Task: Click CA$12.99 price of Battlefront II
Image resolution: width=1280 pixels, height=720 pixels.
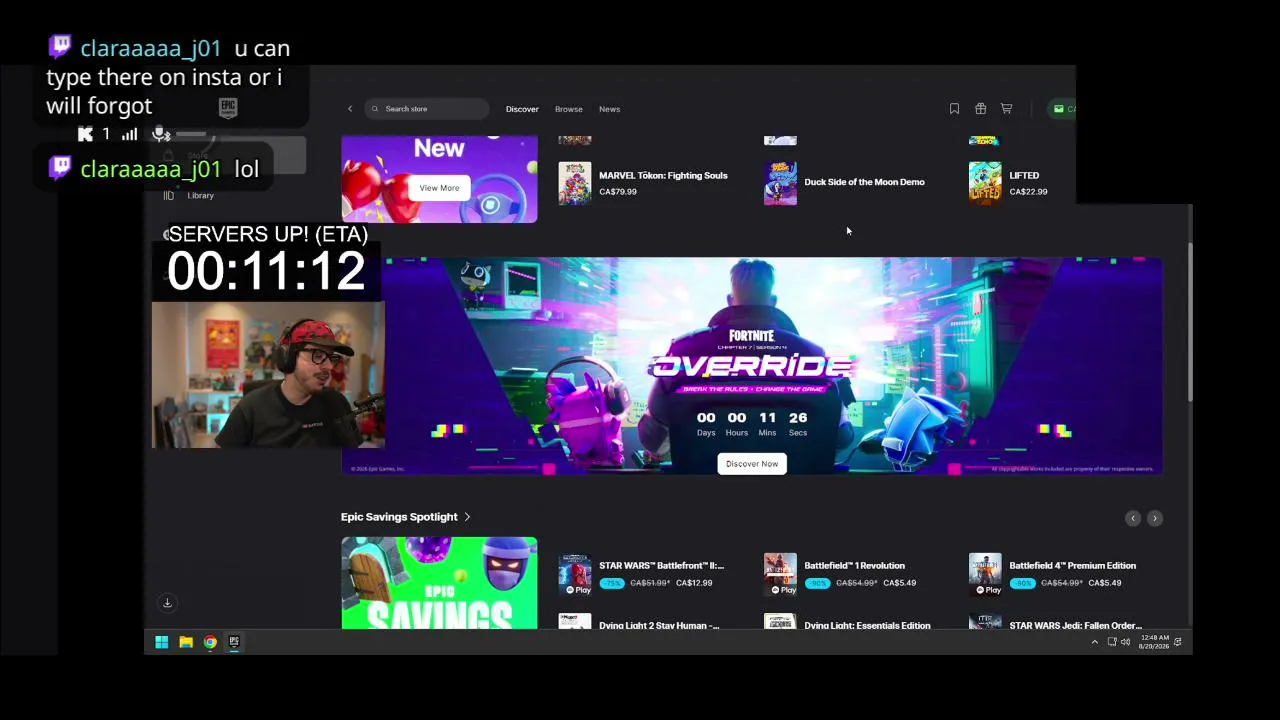Action: [x=694, y=583]
